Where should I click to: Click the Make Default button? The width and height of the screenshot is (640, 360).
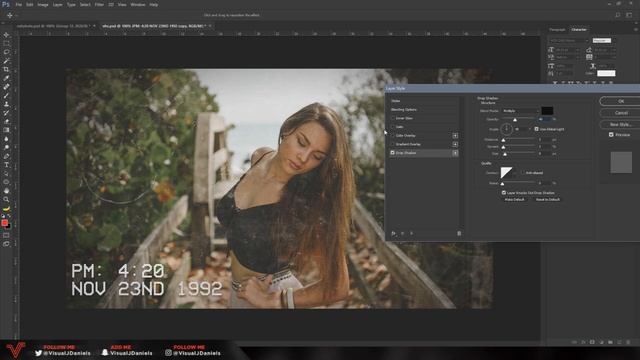point(514,200)
